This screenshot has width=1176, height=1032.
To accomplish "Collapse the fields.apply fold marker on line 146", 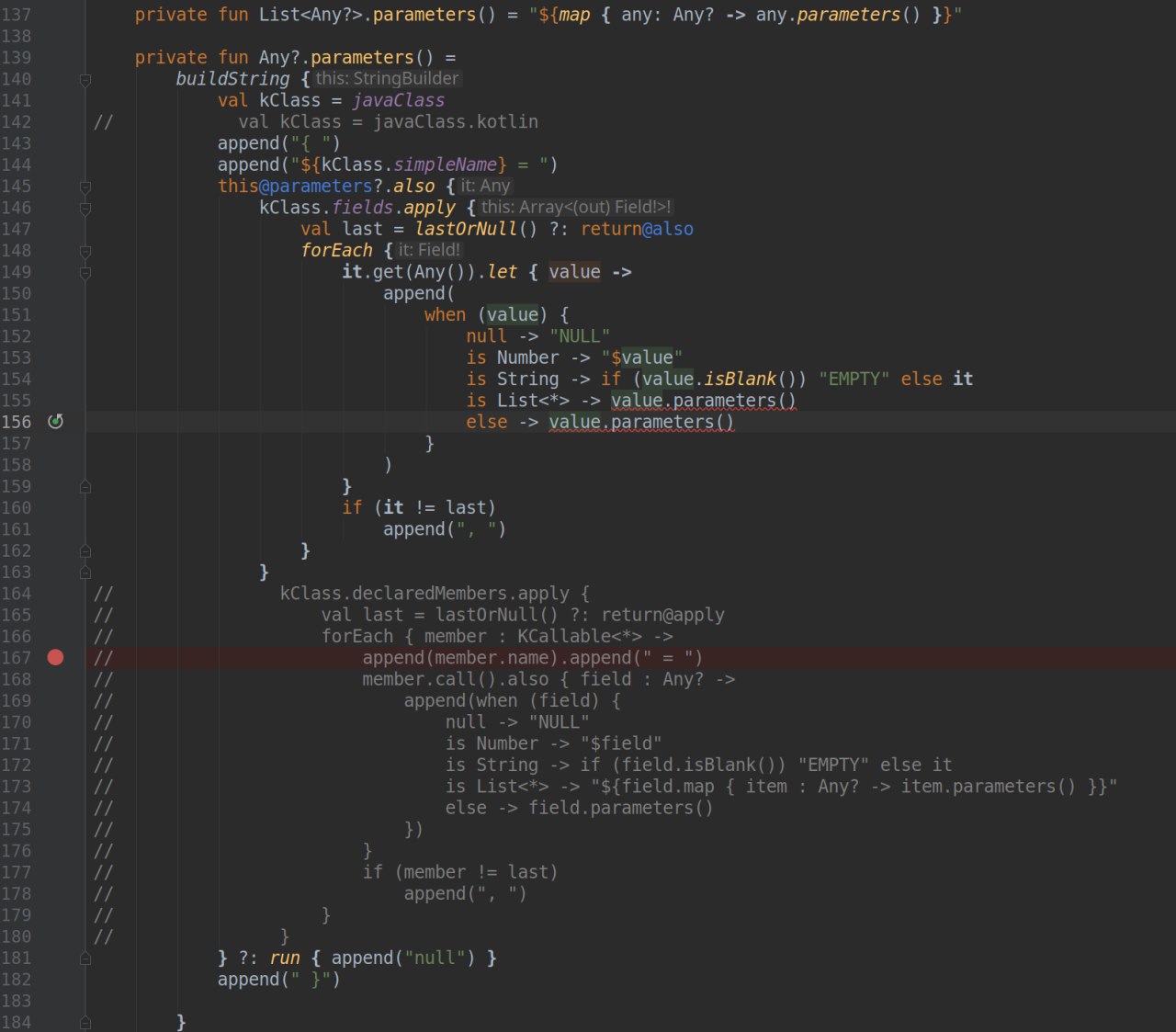I will point(85,208).
